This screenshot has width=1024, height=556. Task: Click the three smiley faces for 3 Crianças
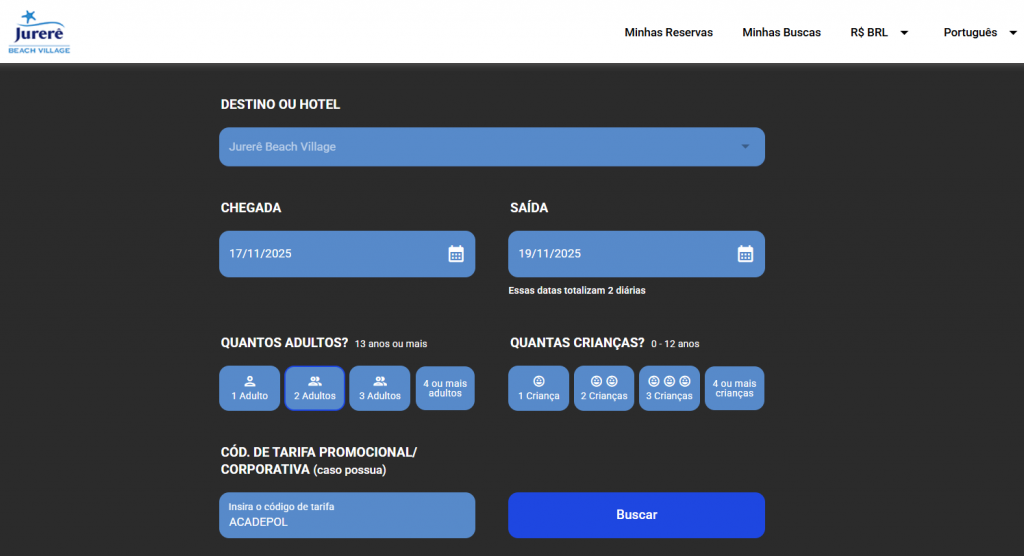[x=669, y=381]
